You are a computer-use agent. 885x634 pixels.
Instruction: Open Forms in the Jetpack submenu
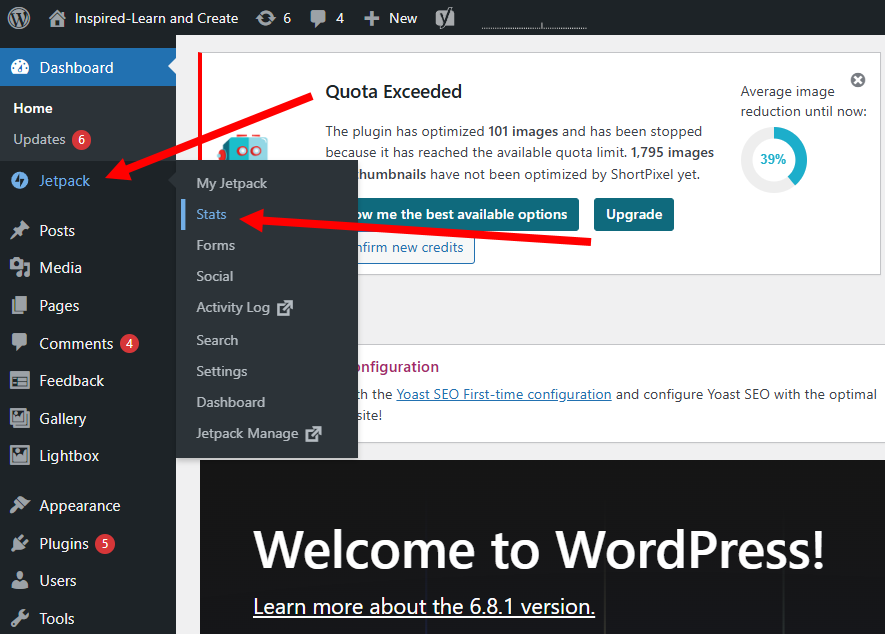click(x=216, y=246)
